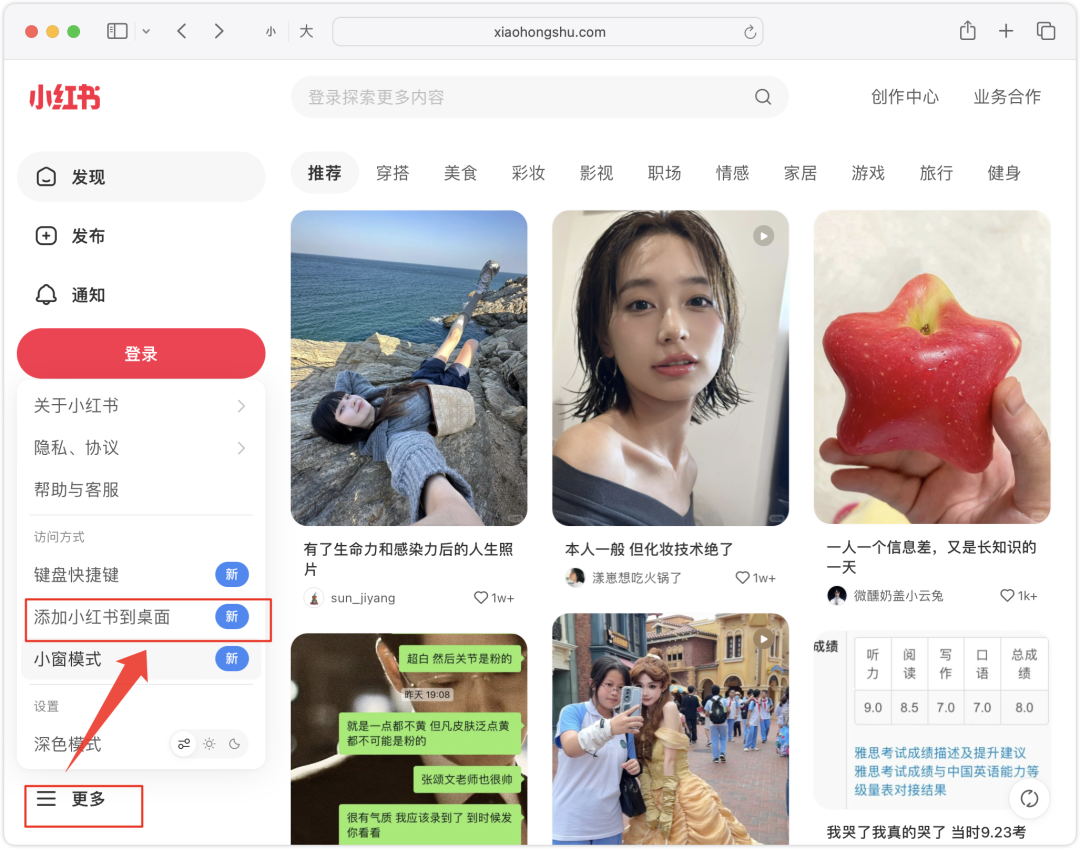Play the video on the 本人一般 化妆 post
Screen dimensions: 1080x849
[763, 235]
